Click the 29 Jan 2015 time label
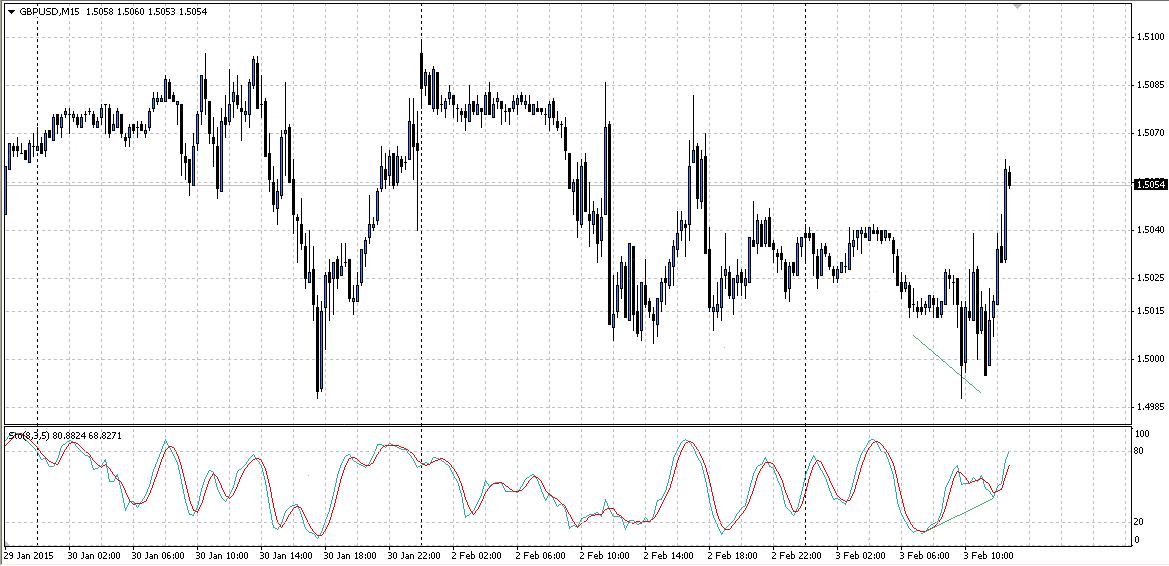This screenshot has width=1169, height=566. click(x=29, y=556)
